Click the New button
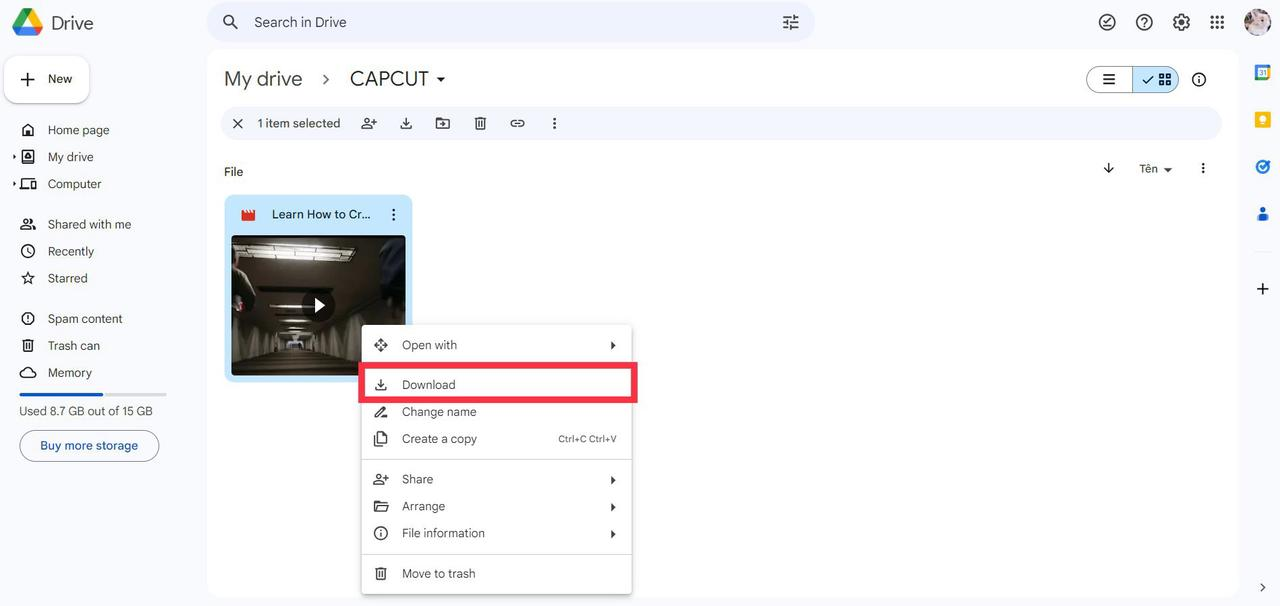This screenshot has height=606, width=1280. click(47, 79)
